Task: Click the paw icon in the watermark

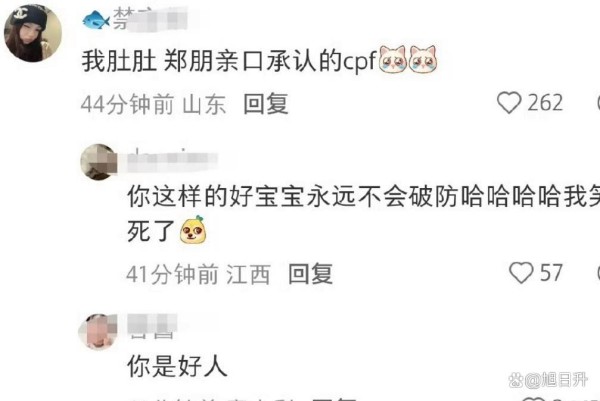Action: click(x=515, y=380)
